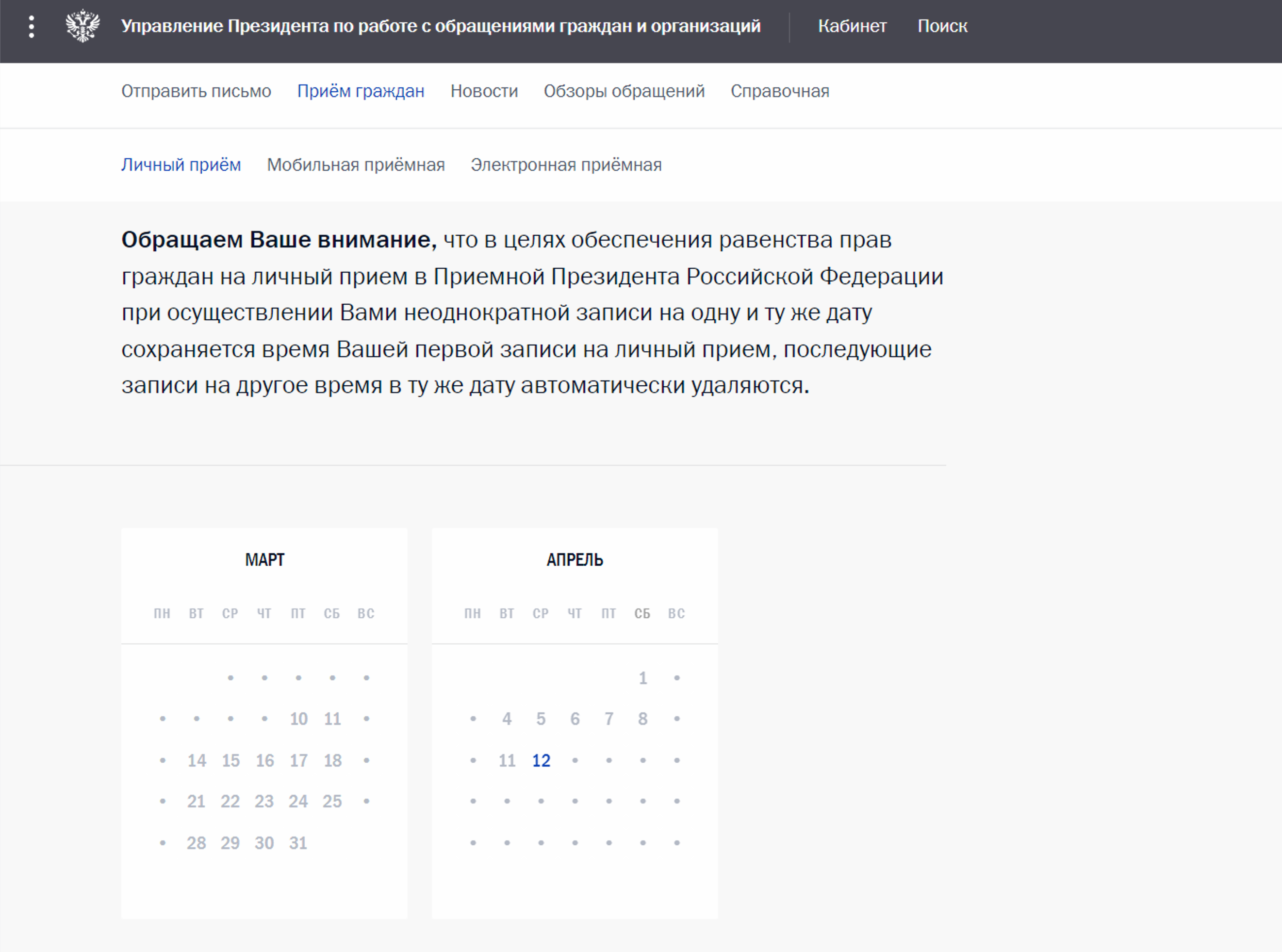The image size is (1282, 952).
Task: Switch to Мобильная приёмная tab
Action: click(x=356, y=165)
